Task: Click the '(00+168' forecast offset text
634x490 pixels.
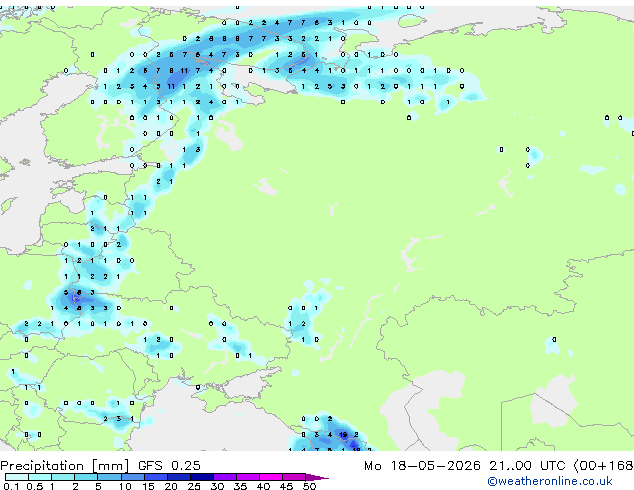Action: click(603, 466)
